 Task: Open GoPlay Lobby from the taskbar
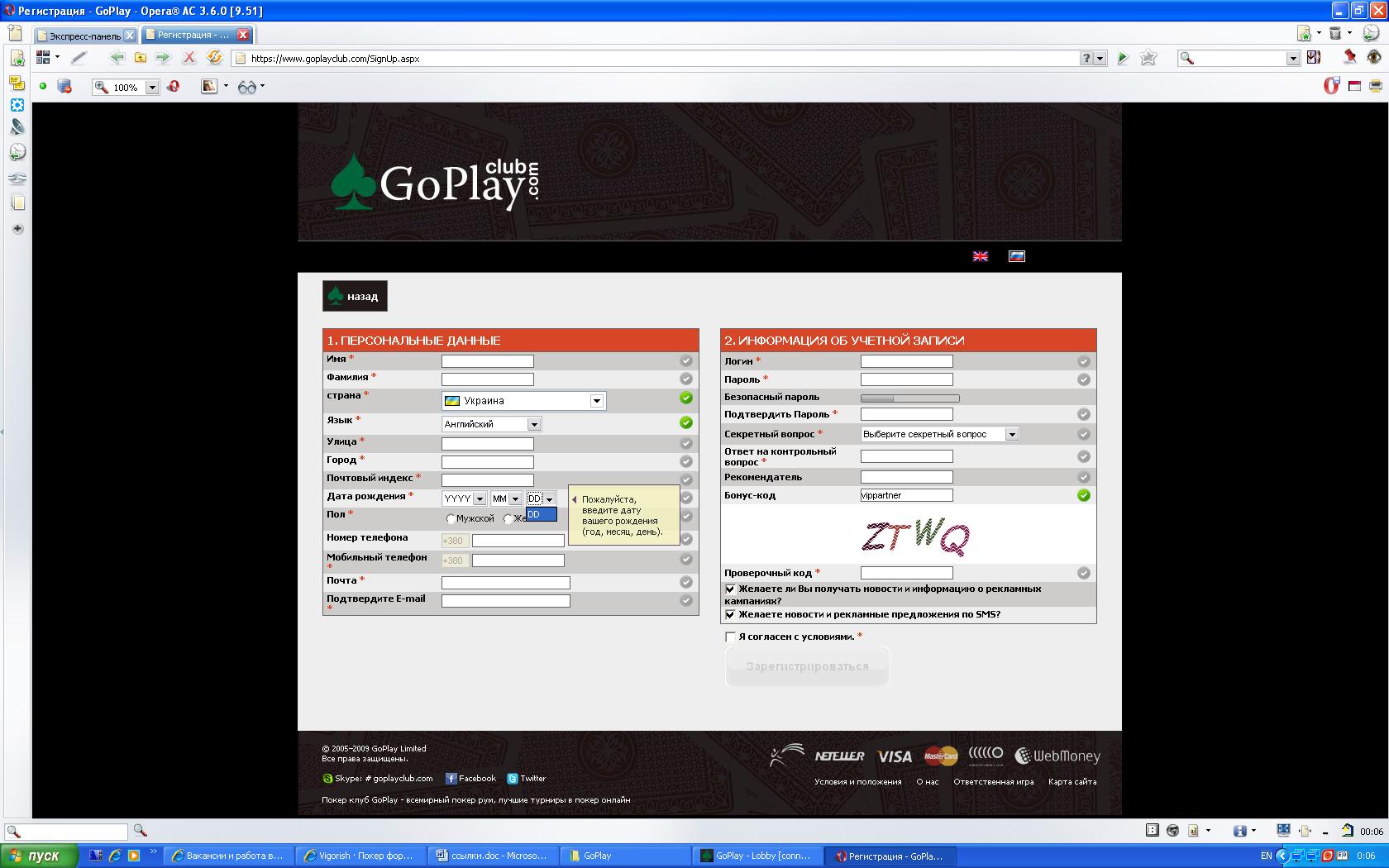757,856
